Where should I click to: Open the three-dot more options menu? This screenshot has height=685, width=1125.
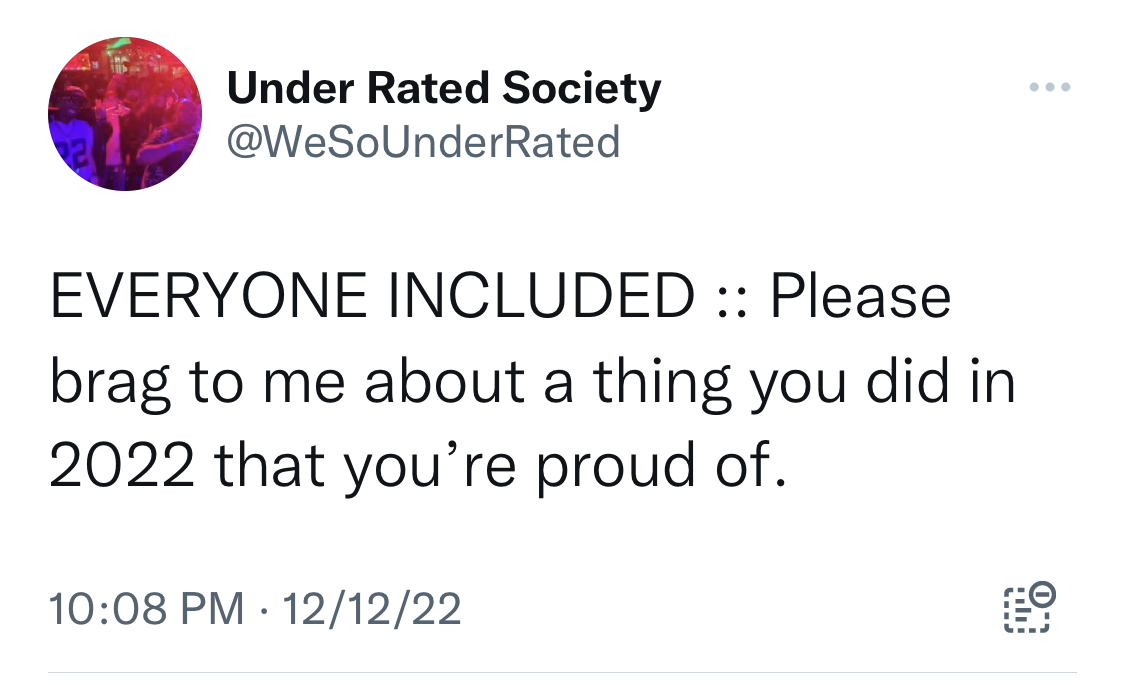coord(1050,87)
